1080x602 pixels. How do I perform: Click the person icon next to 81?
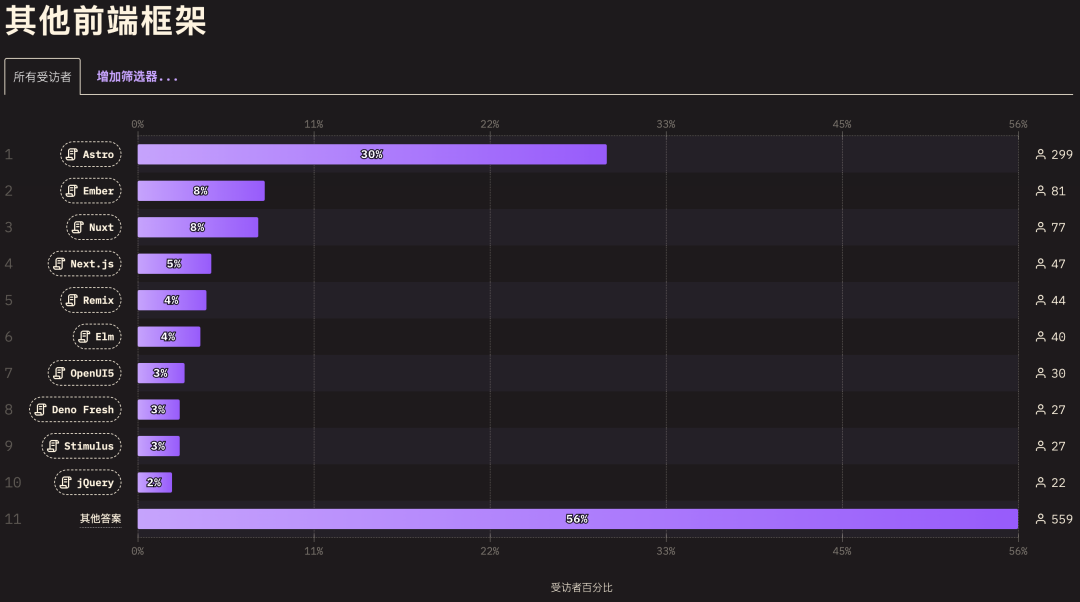click(x=1041, y=191)
